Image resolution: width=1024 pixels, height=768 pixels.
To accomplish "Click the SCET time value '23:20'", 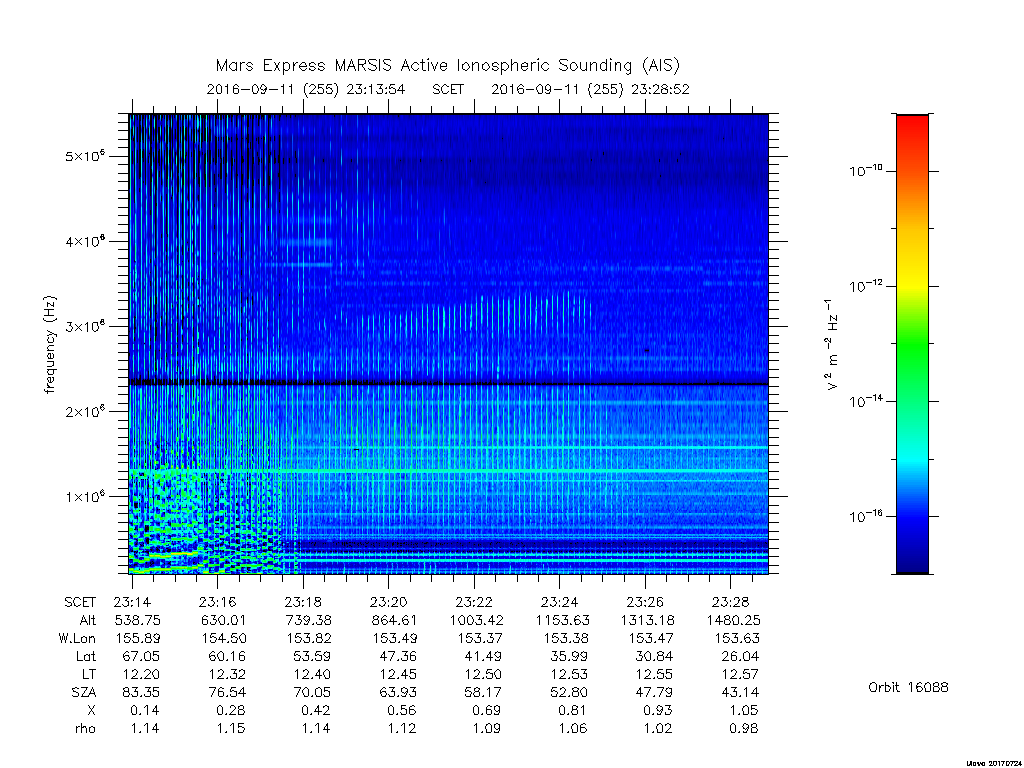I will 389,602.
